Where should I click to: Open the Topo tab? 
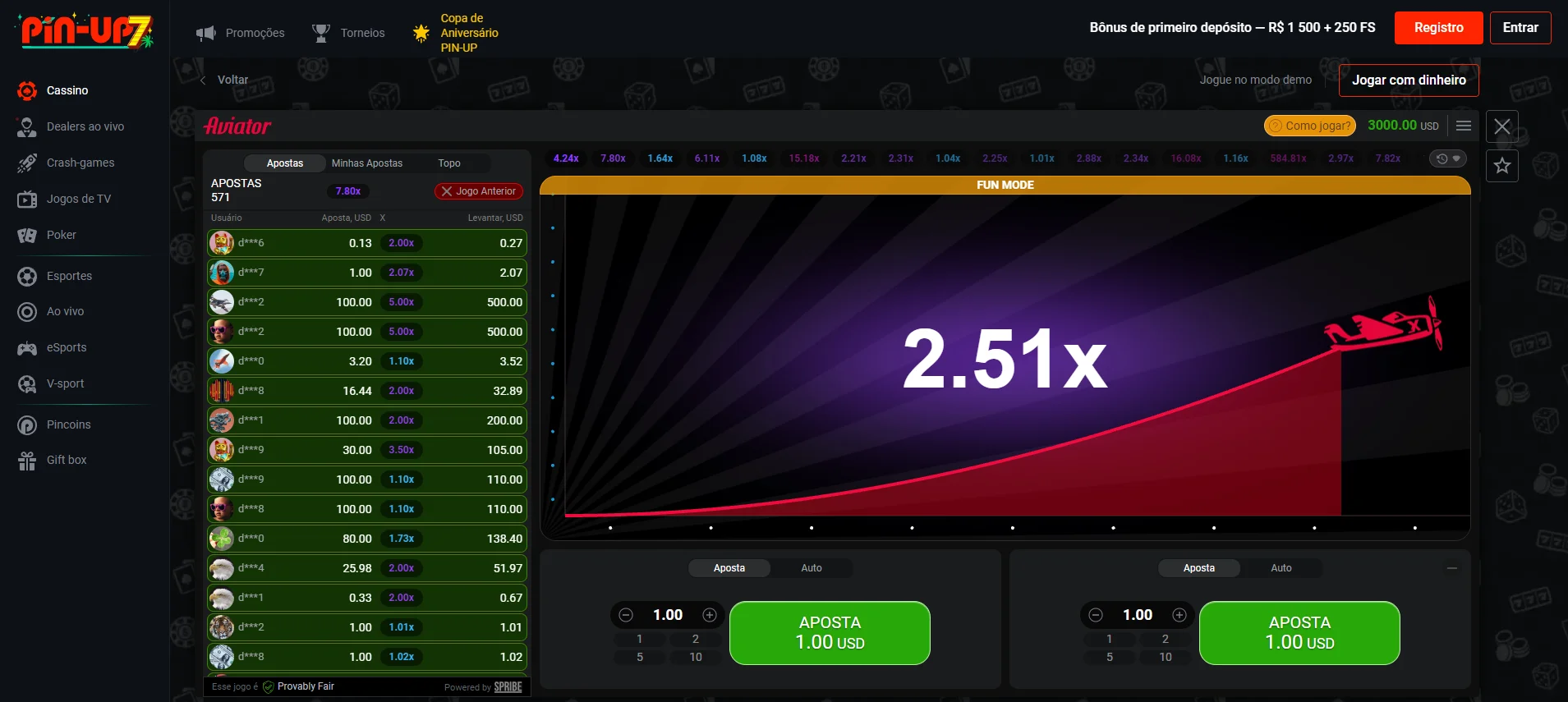(449, 163)
